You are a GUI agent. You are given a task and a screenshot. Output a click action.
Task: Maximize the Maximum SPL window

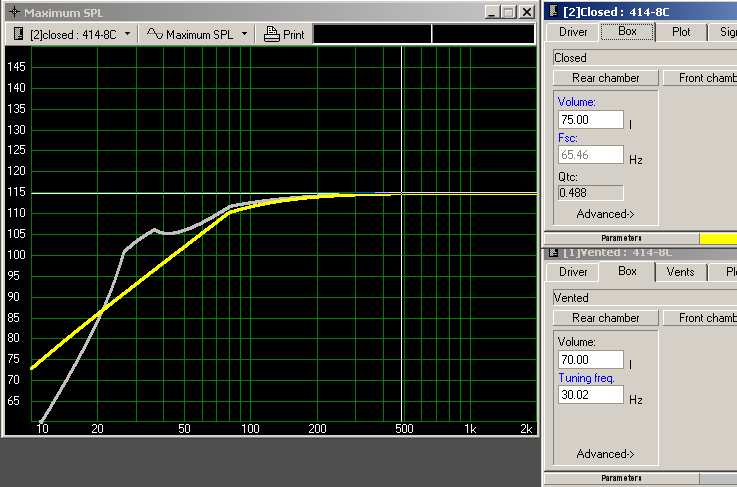click(509, 12)
